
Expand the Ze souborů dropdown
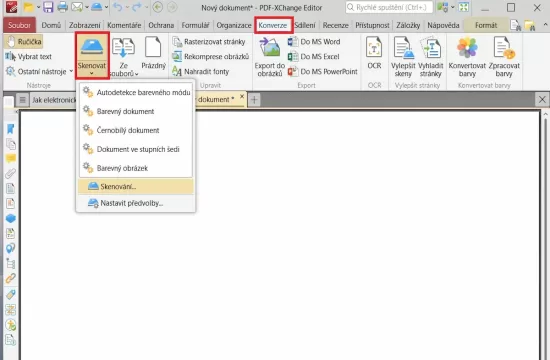[x=136, y=74]
